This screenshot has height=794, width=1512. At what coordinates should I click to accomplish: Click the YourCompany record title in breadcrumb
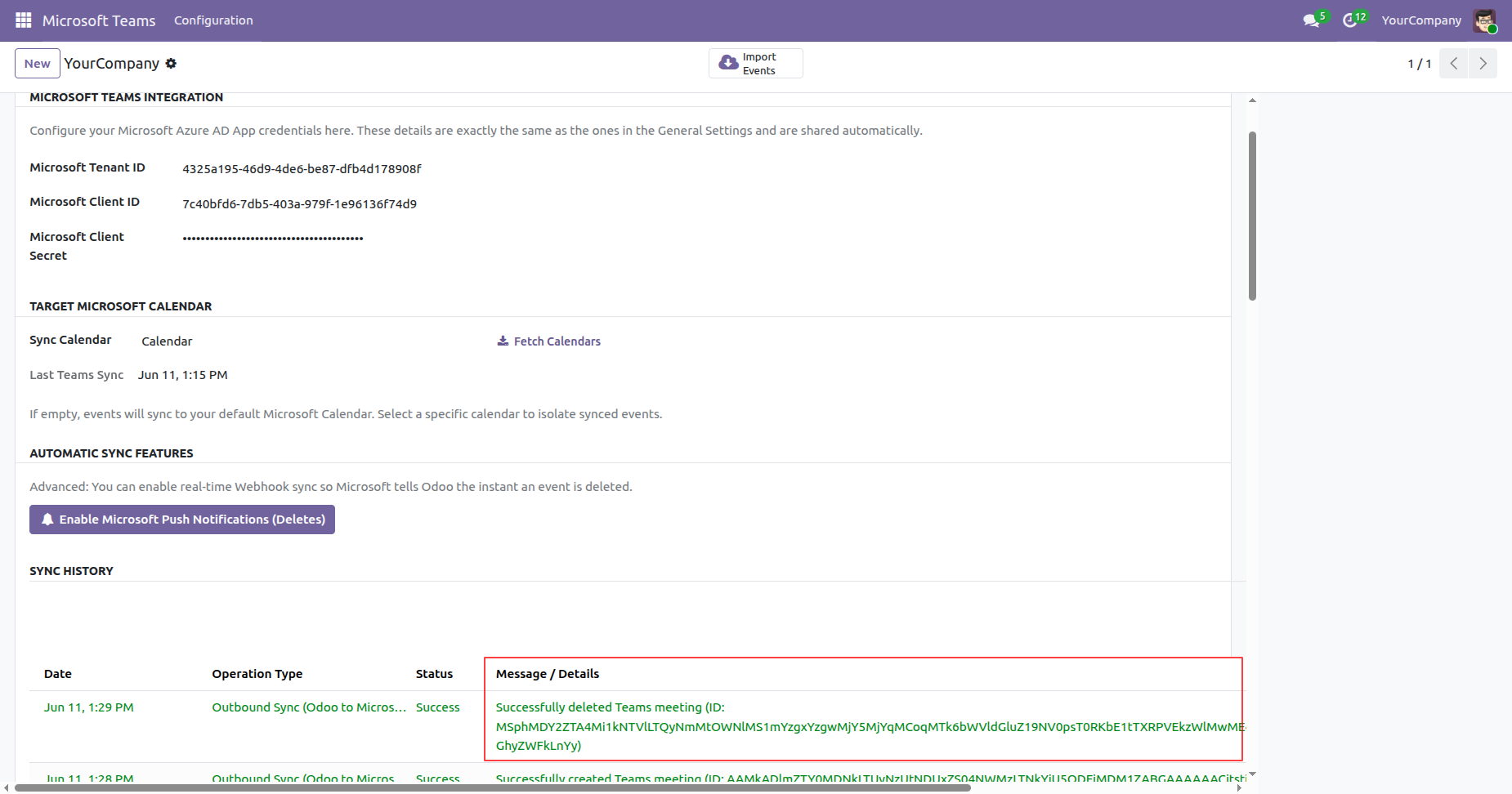[x=112, y=64]
